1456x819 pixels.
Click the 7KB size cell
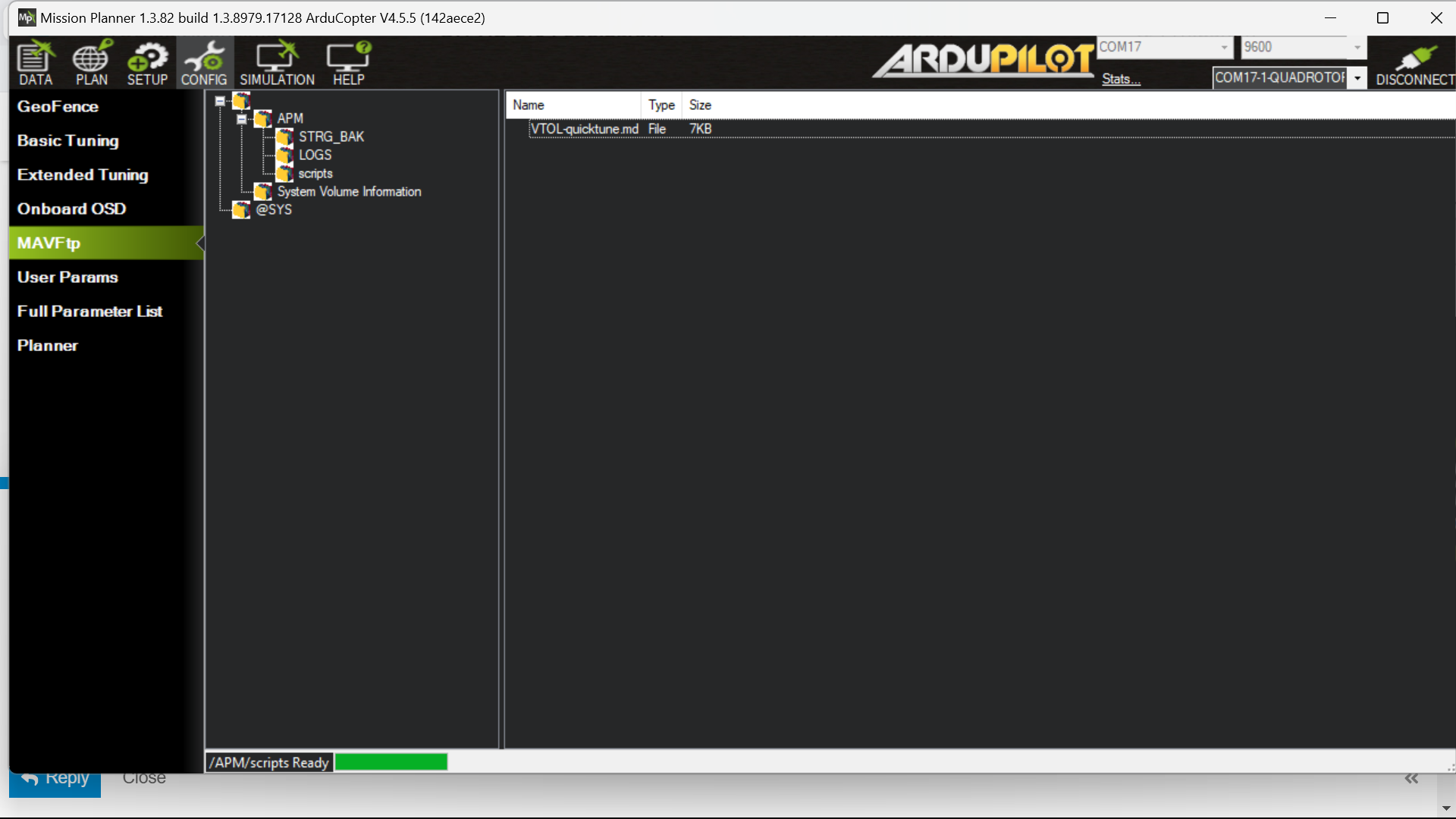tap(700, 129)
